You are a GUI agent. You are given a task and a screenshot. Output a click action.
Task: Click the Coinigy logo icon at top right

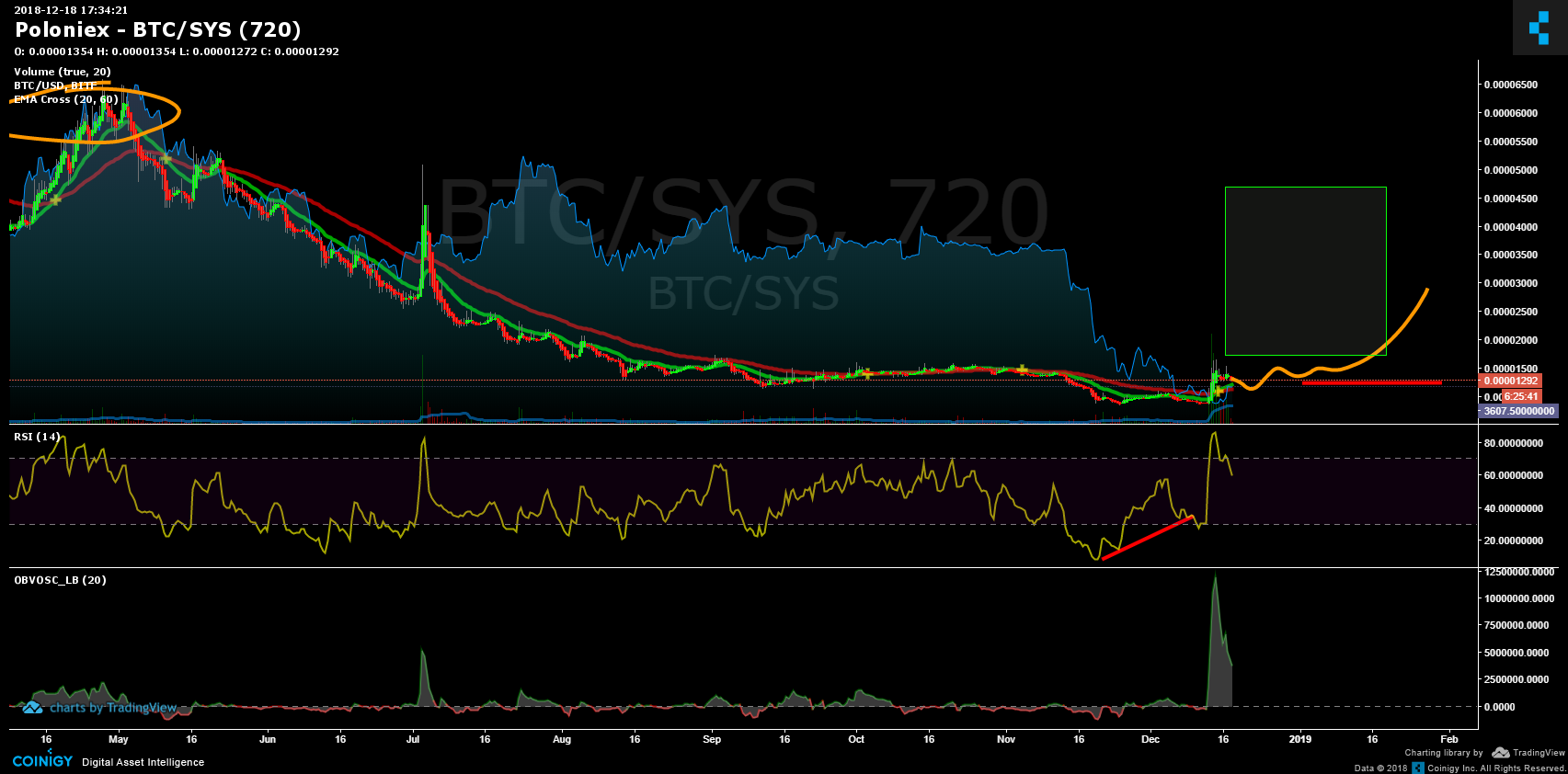click(1539, 28)
